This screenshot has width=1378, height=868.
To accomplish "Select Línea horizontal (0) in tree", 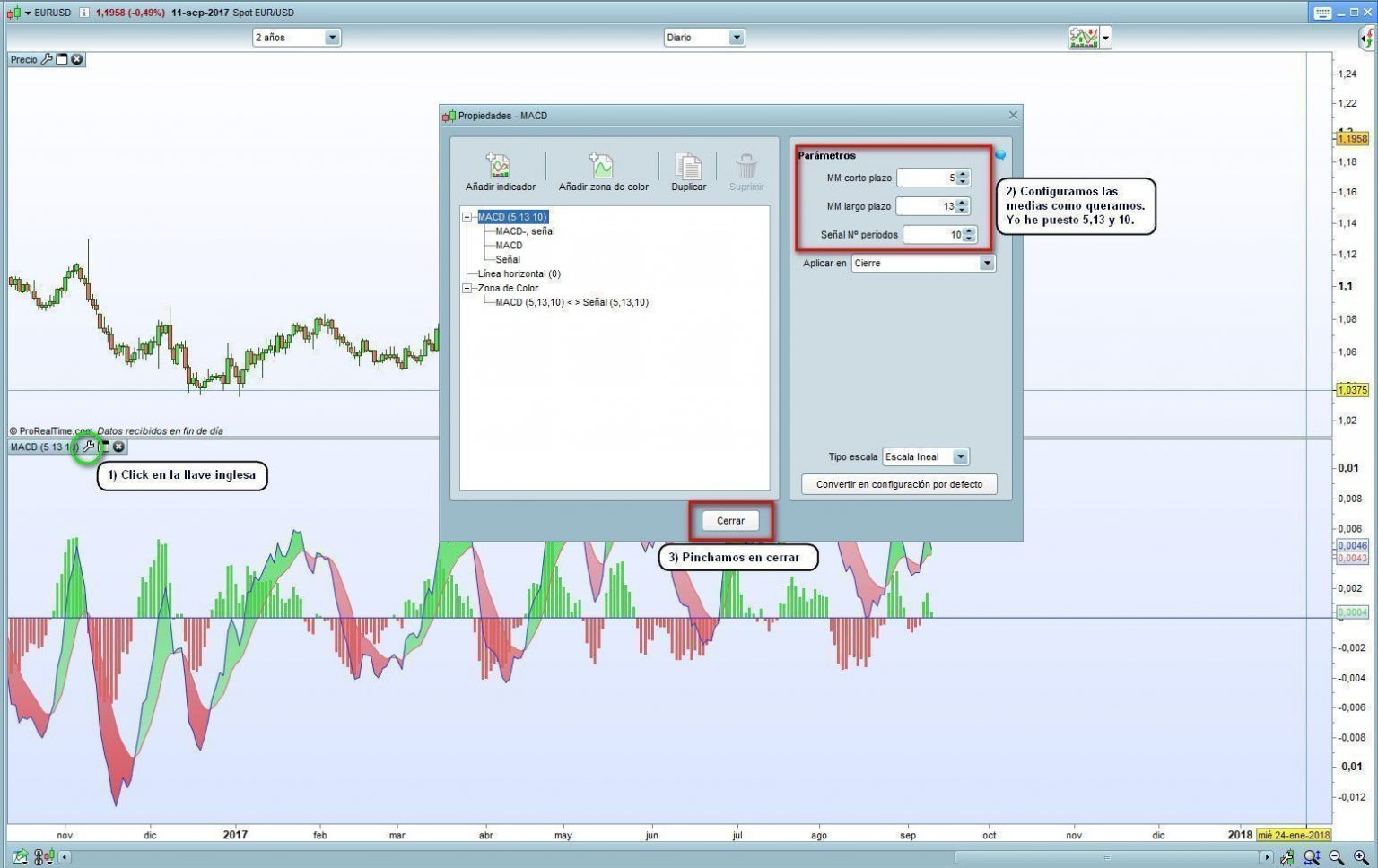I will click(519, 273).
